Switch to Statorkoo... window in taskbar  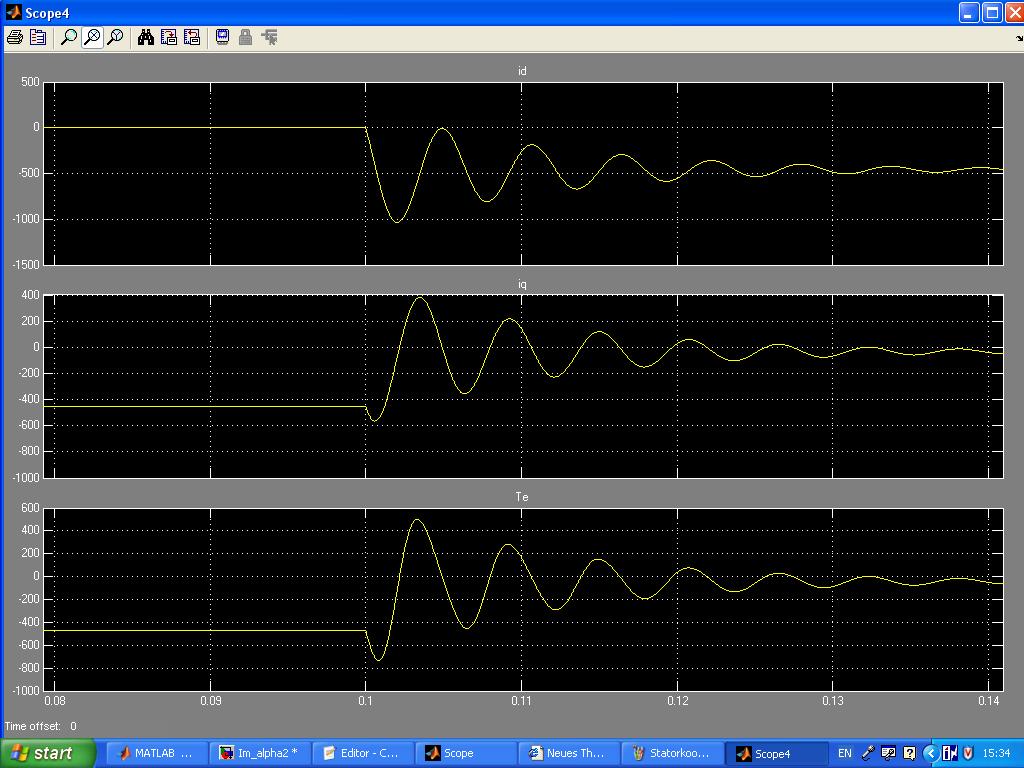(x=673, y=753)
